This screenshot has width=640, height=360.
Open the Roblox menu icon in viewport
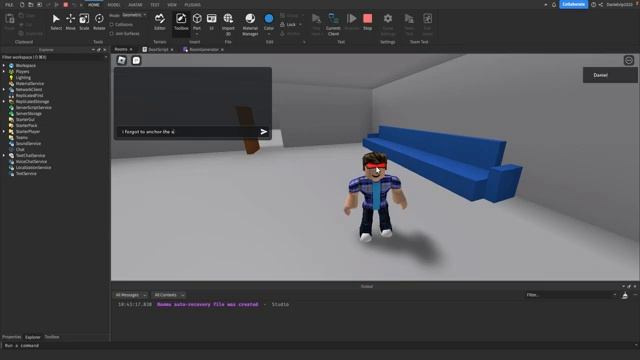[x=122, y=60]
